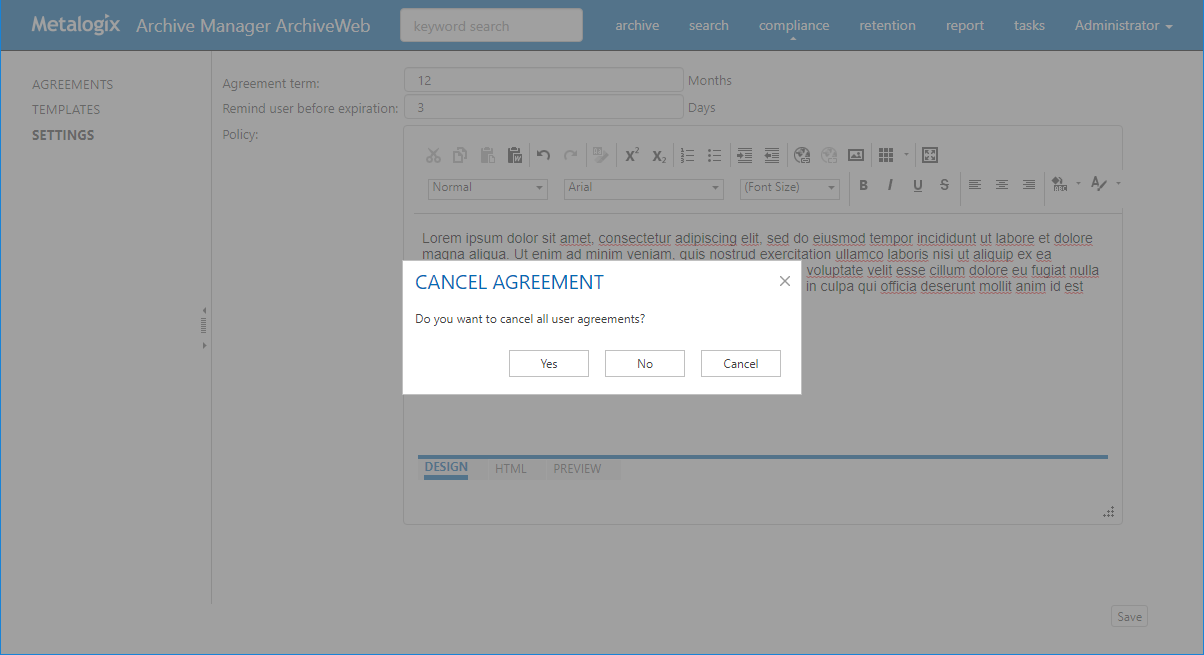This screenshot has width=1204, height=655.
Task: Click the Format Stripper icon
Action: 600,155
